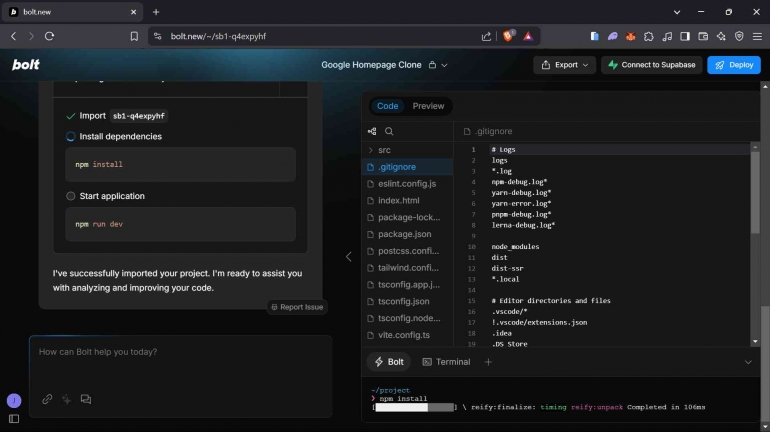
Task: Click Connect to Supabase button
Action: tap(651, 65)
